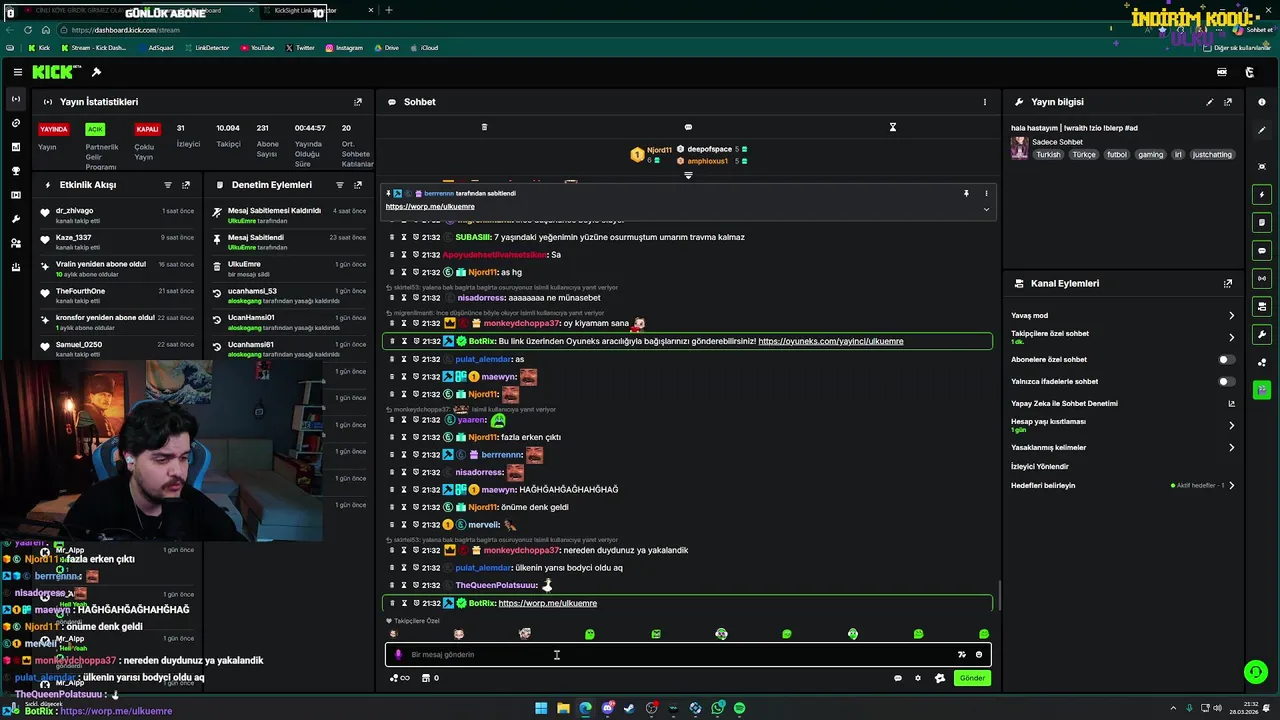
Task: Open the Instagram bookmark
Action: point(344,48)
